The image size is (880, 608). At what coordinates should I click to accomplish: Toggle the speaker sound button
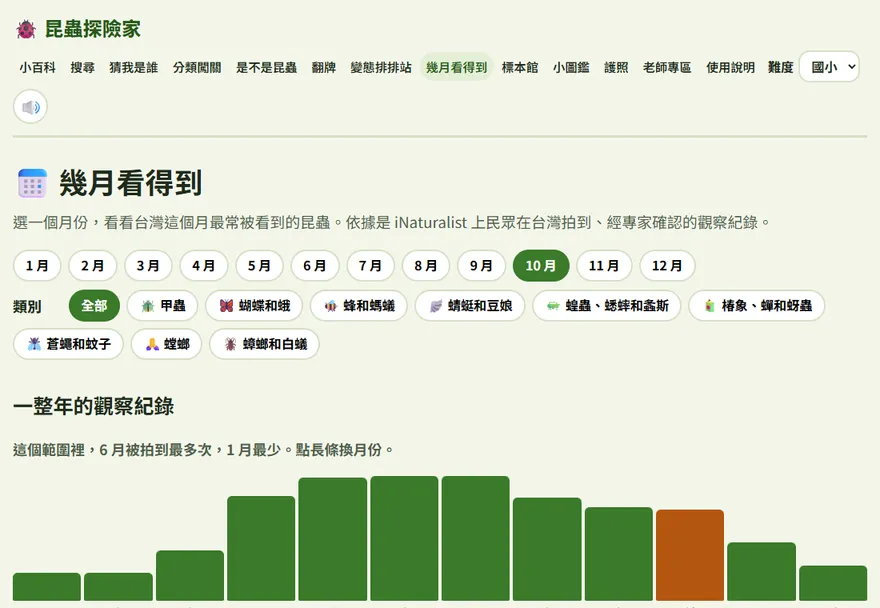tap(30, 107)
